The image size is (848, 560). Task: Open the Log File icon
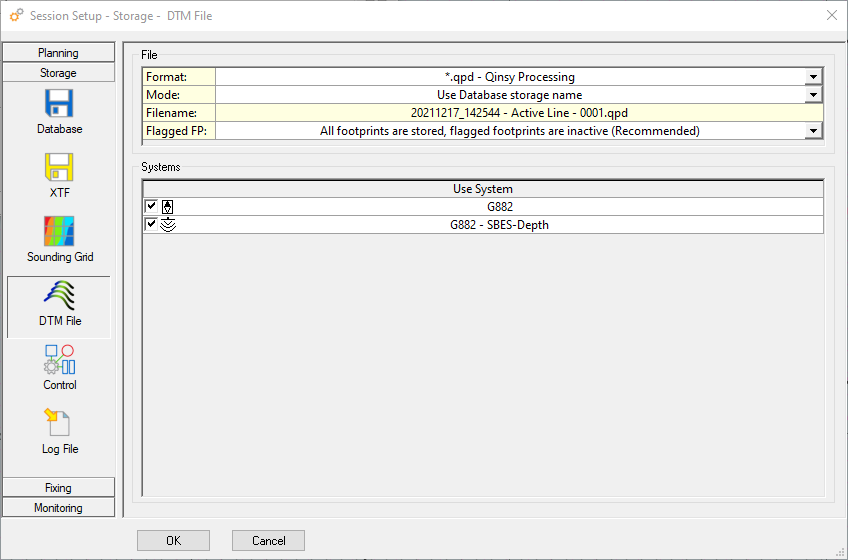pos(57,423)
